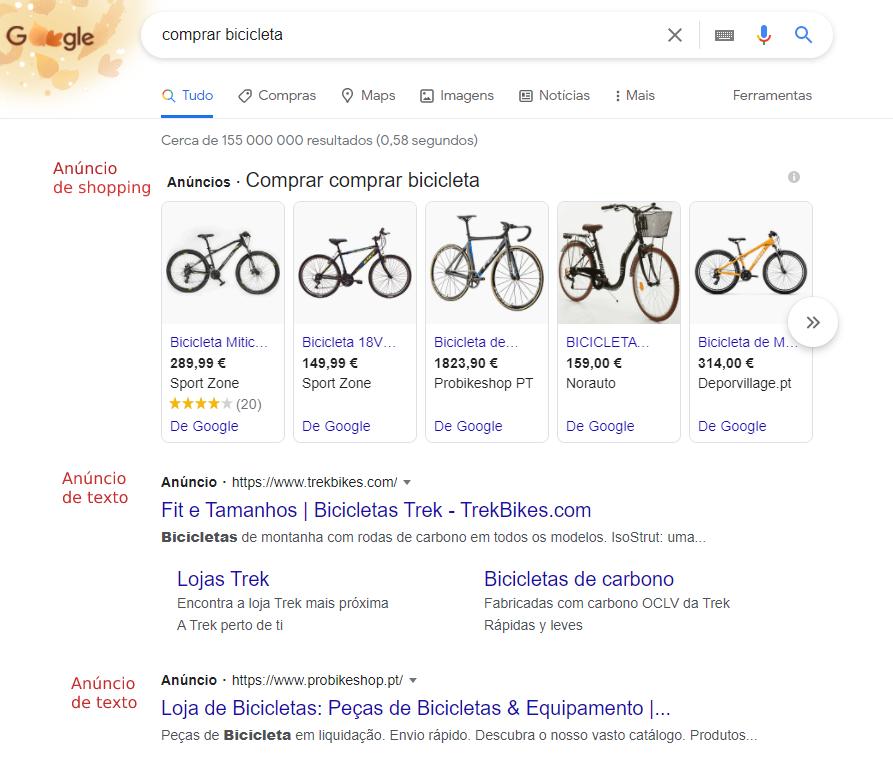Expand the probikeshop.pt ad dropdown arrow
893x760 pixels.
[x=413, y=680]
